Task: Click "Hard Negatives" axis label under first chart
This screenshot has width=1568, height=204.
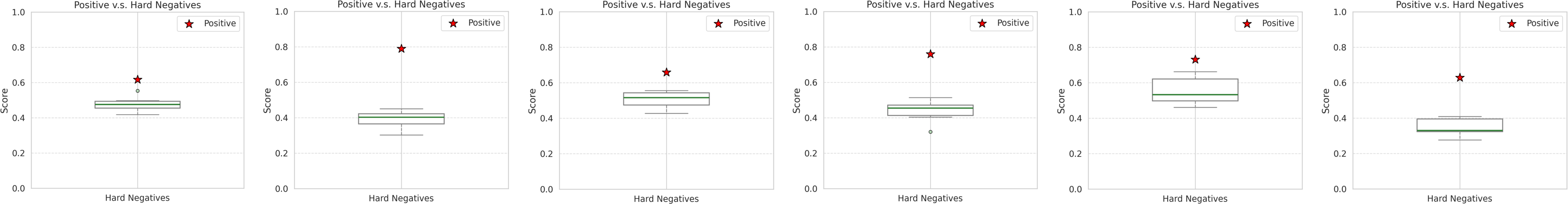Action: [138, 198]
